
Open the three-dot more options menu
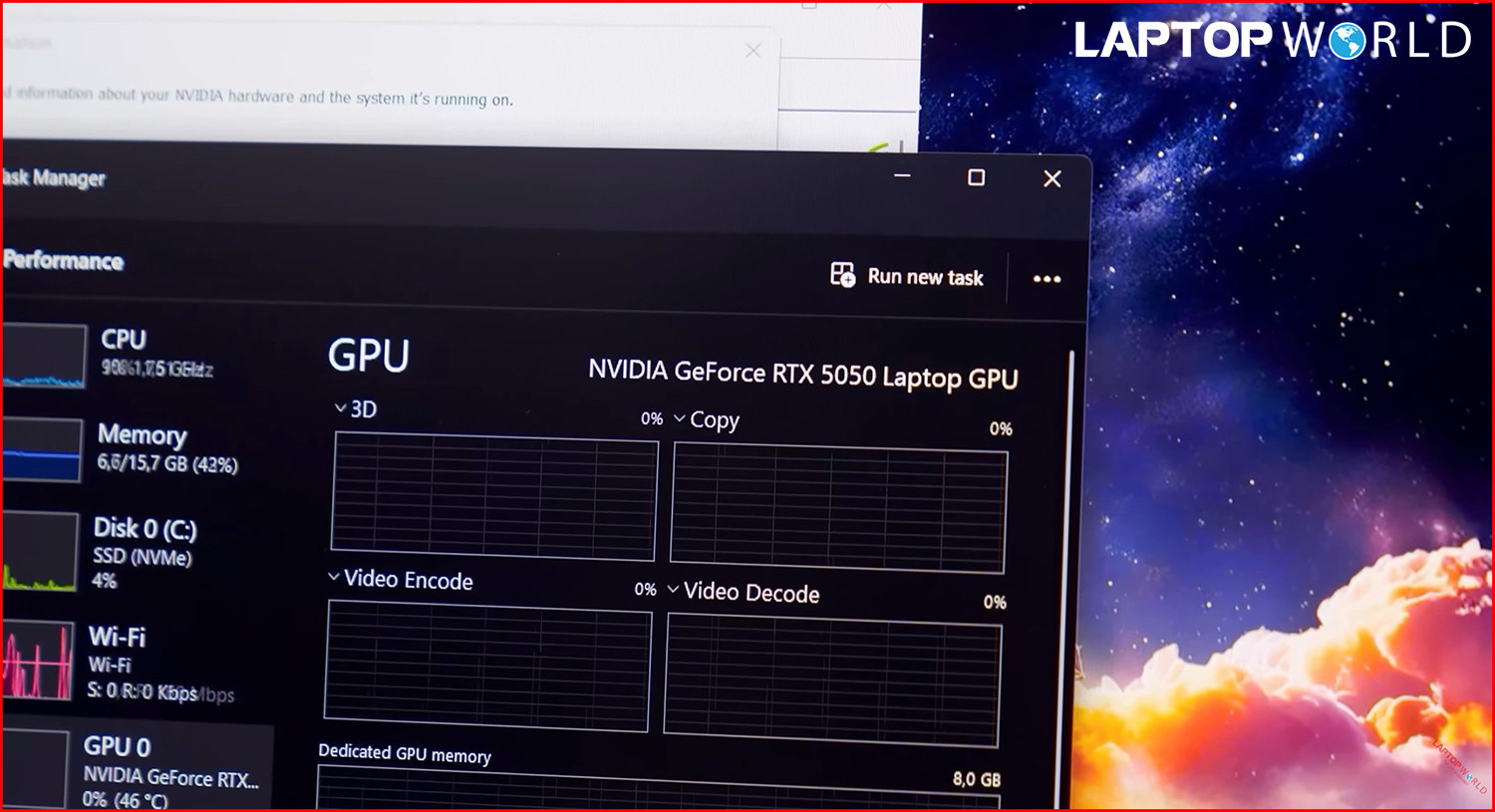(x=1046, y=279)
